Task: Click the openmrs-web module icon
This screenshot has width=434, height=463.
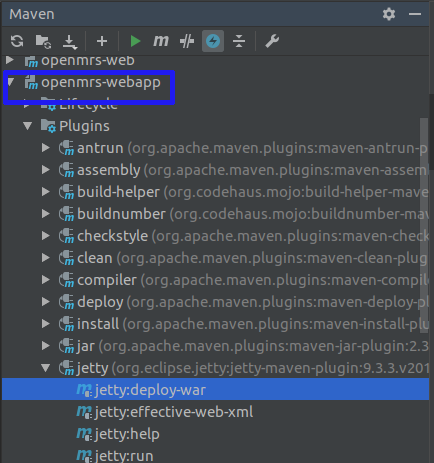Action: tap(31, 61)
